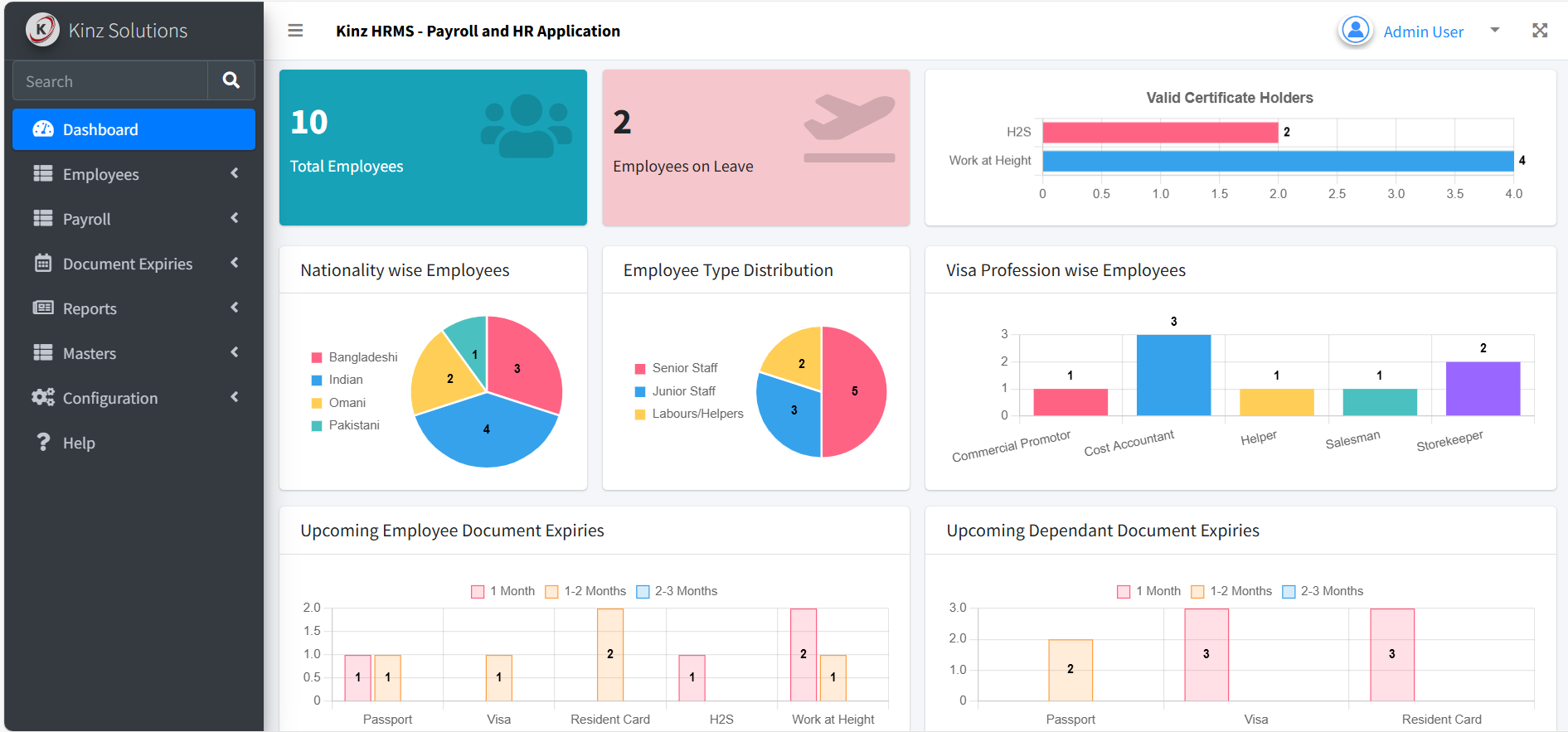This screenshot has height=732, width=1568.
Task: Click the hamburger menu icon to collapse the sidebar
Action: click(295, 31)
